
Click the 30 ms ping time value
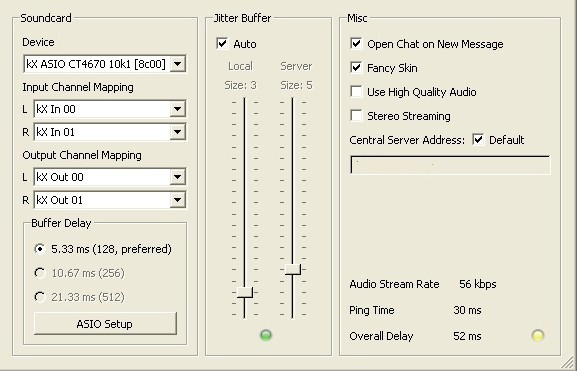tap(467, 310)
